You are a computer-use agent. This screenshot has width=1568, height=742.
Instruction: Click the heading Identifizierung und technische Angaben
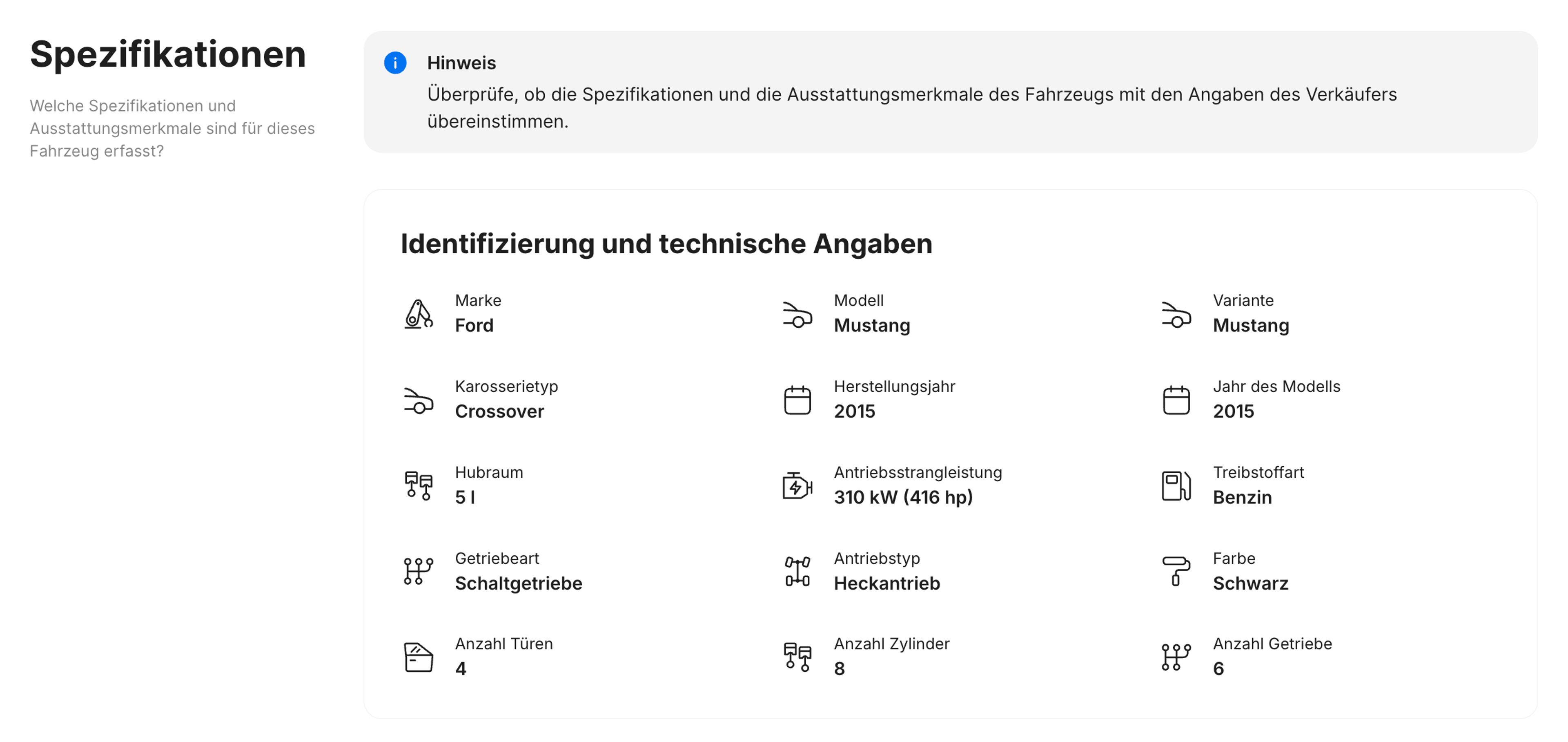pos(666,244)
